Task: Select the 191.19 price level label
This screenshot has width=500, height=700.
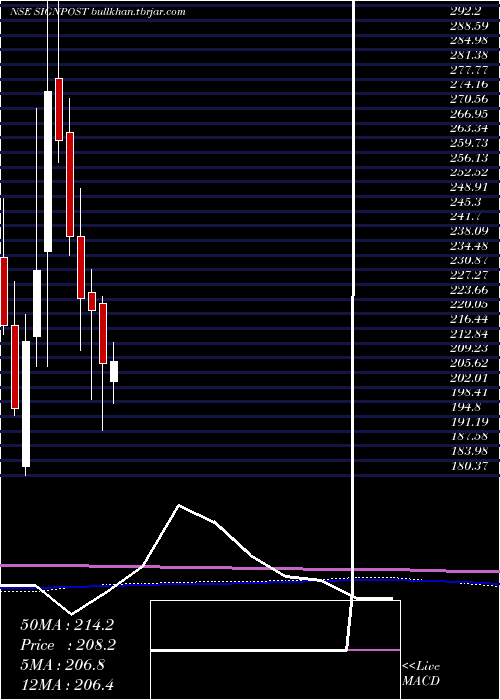Action: [x=469, y=423]
